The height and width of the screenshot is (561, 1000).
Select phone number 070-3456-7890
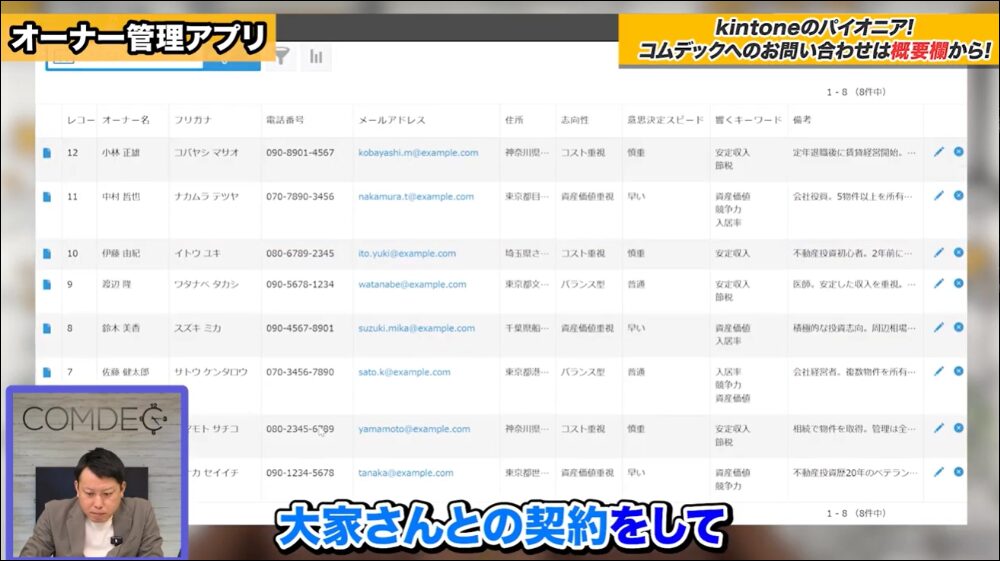(300, 372)
